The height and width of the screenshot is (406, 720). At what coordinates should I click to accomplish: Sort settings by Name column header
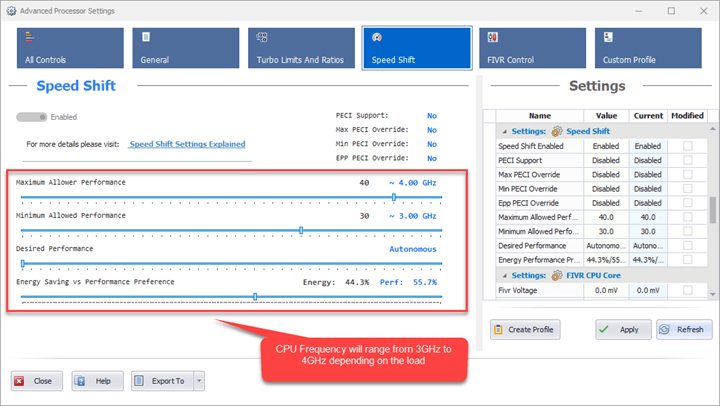[x=540, y=116]
